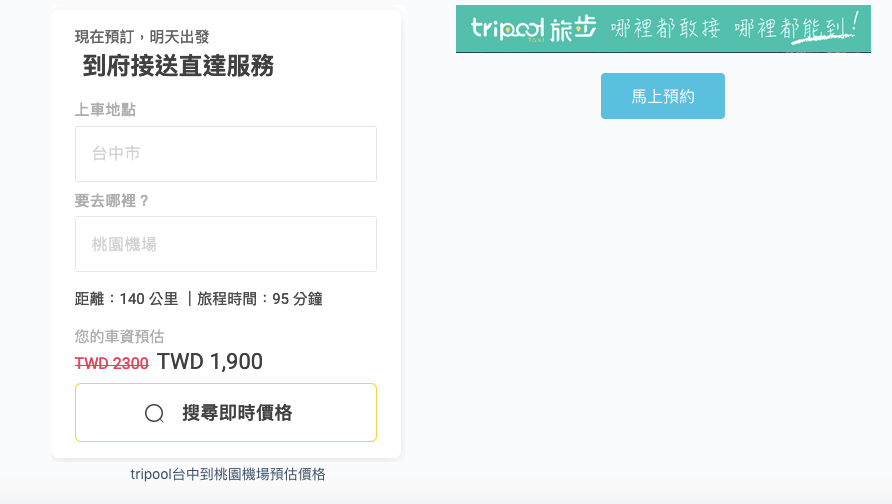Click the 哪裡都敢接 slogan in the banner
This screenshot has height=504, width=892.
[x=666, y=28]
